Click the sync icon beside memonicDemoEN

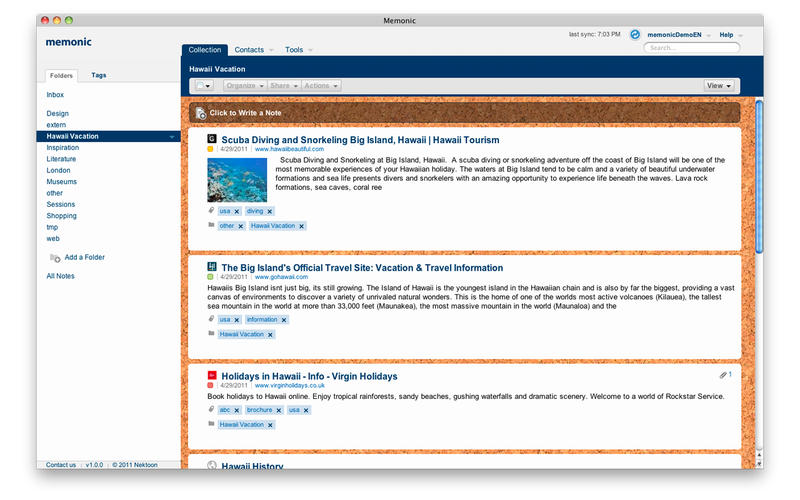click(x=634, y=34)
